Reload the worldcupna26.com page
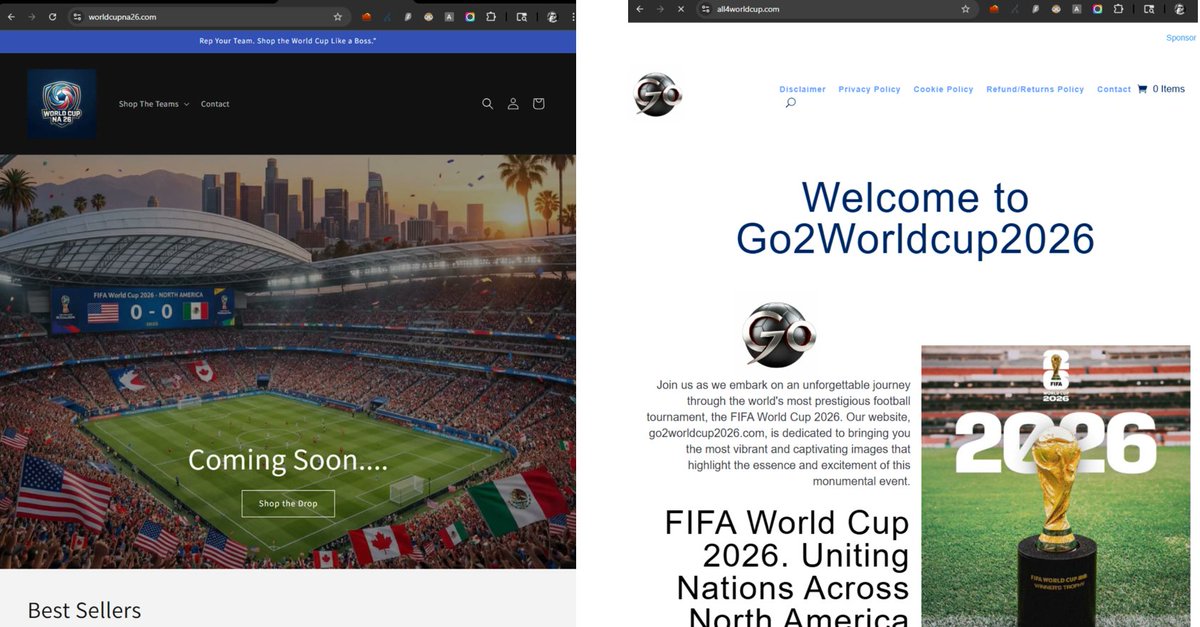 coord(52,17)
